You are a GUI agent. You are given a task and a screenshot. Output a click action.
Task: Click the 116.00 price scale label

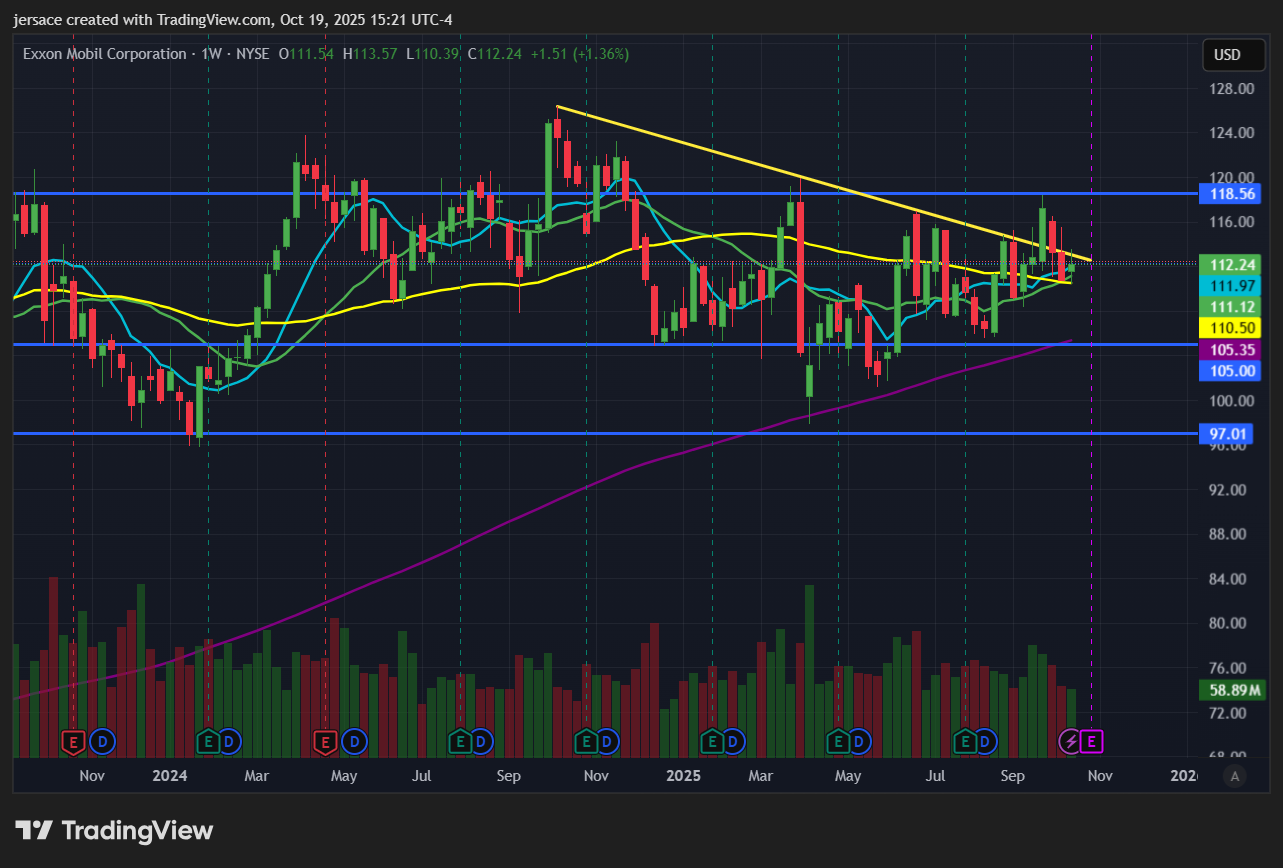pyautogui.click(x=1231, y=222)
